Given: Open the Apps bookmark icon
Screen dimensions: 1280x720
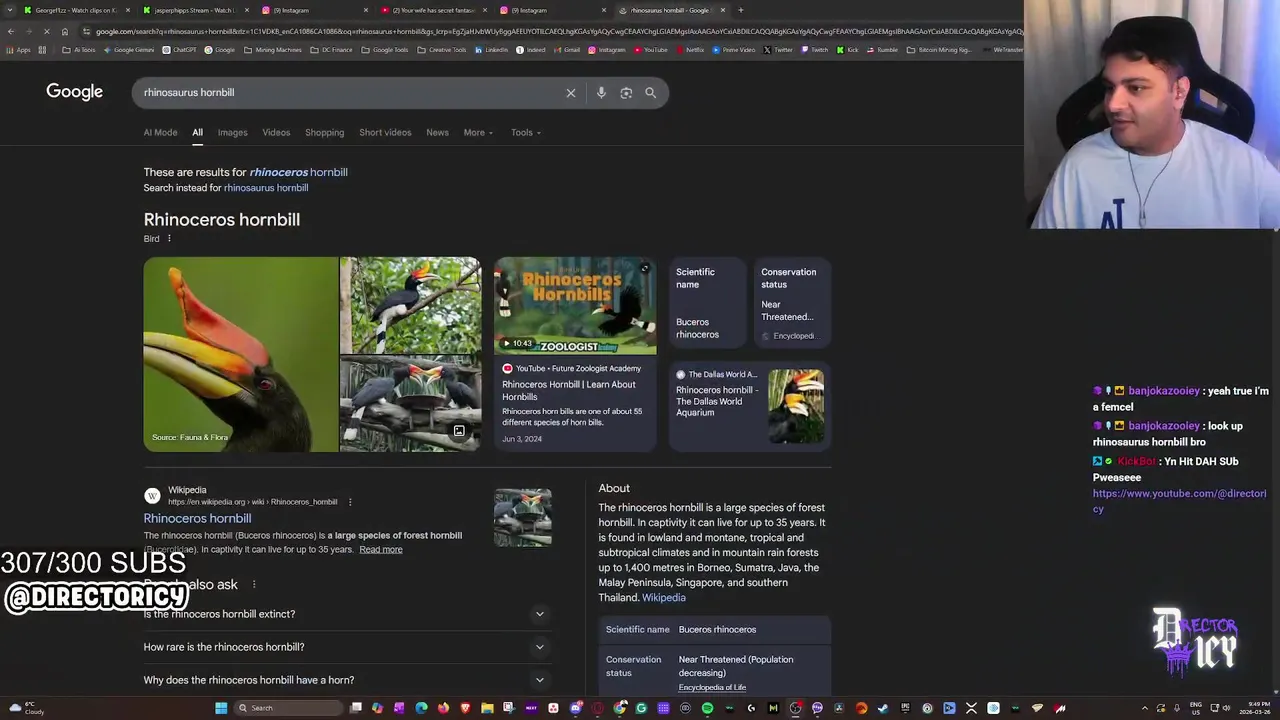Looking at the screenshot, I should tap(19, 50).
